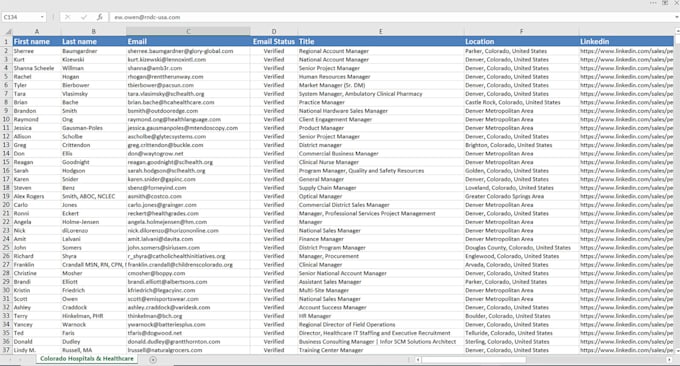Screen dimensions: 680x366
Task: Select row 37 header
Action: tap(7, 350)
